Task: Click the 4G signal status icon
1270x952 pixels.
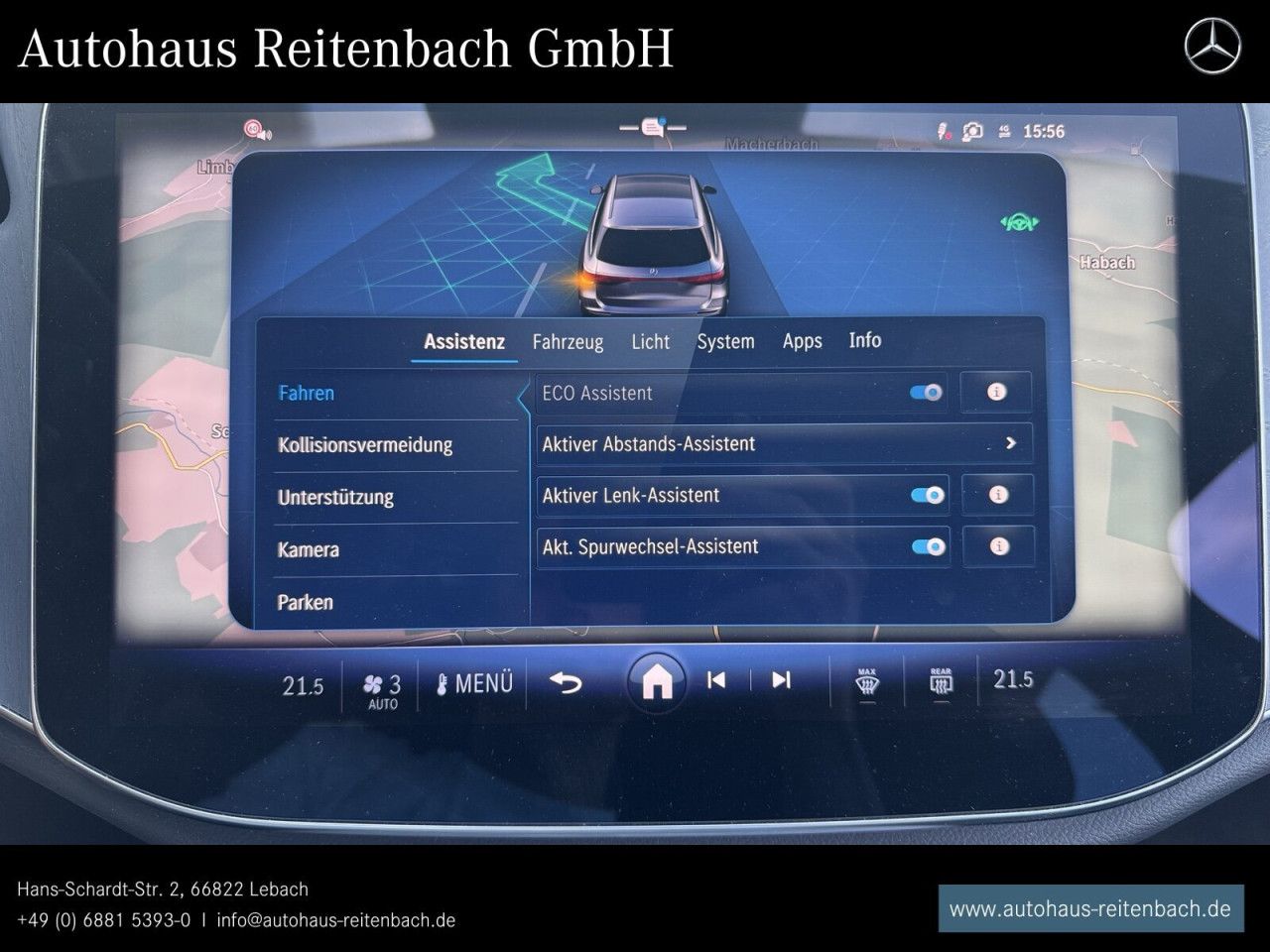Action: coord(1003,131)
